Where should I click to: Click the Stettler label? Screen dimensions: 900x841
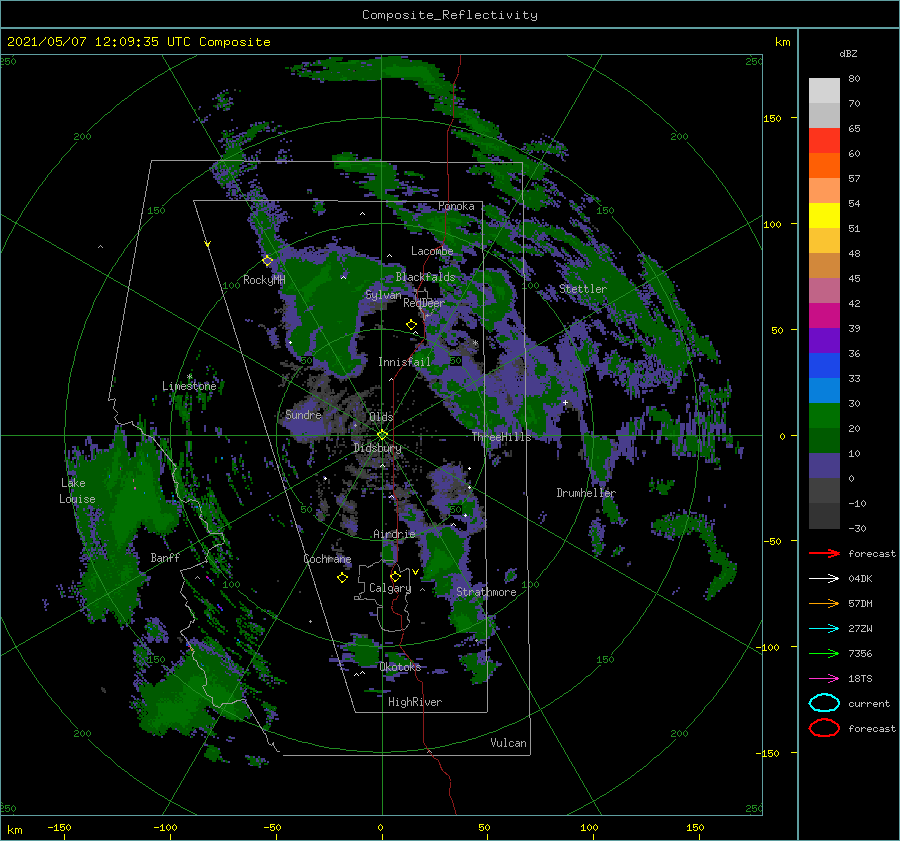(x=583, y=289)
